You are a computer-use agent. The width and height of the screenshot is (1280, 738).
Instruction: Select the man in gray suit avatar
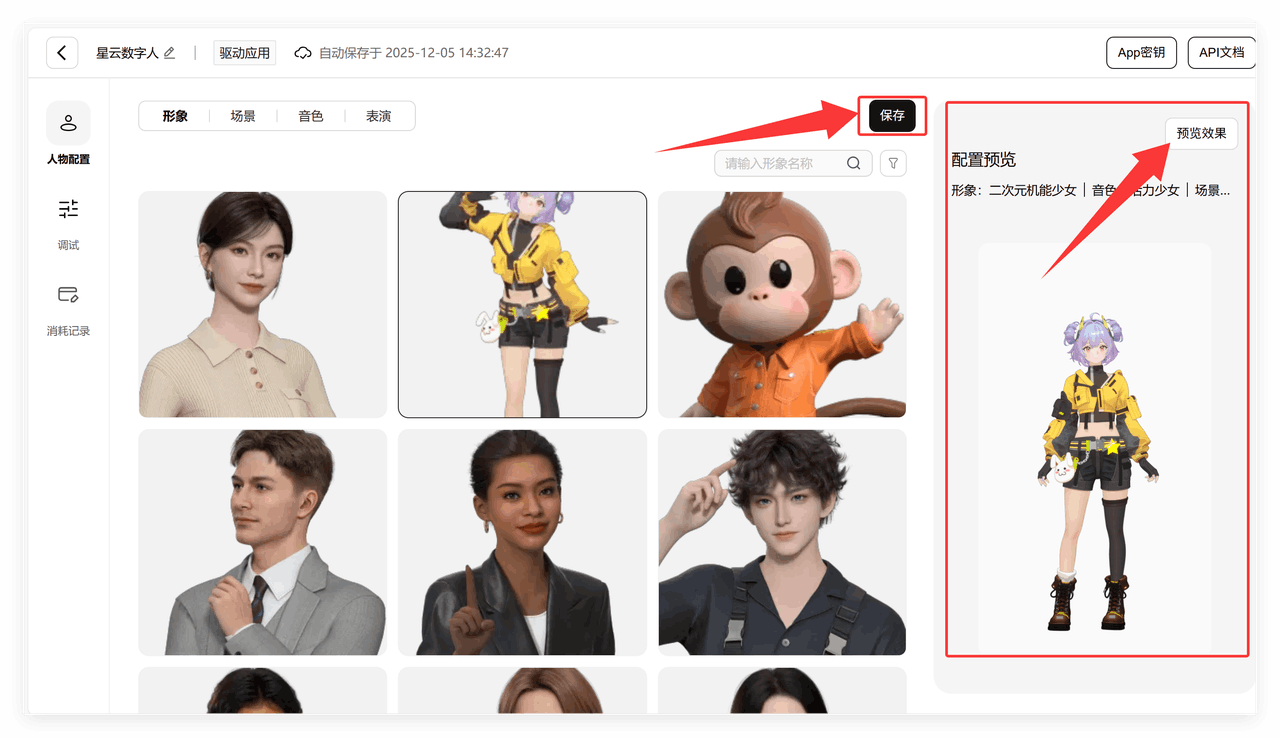(263, 542)
